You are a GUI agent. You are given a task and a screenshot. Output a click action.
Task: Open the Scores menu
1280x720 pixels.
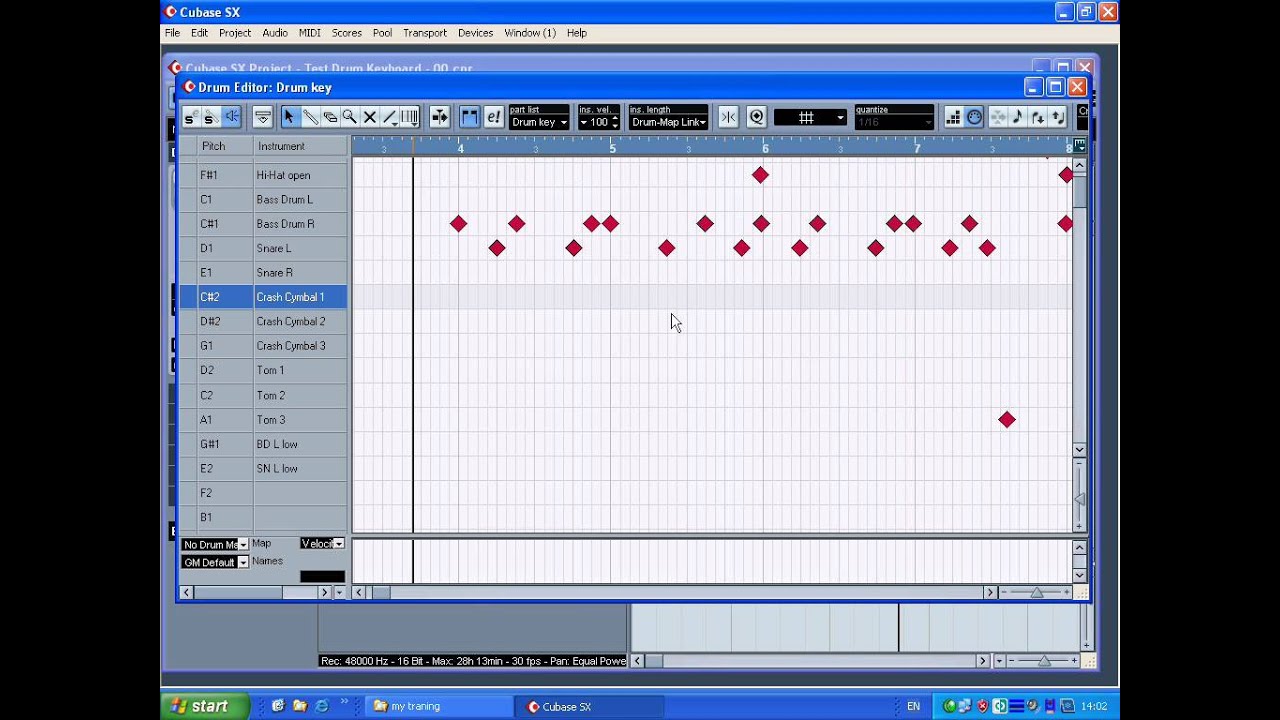tap(347, 33)
